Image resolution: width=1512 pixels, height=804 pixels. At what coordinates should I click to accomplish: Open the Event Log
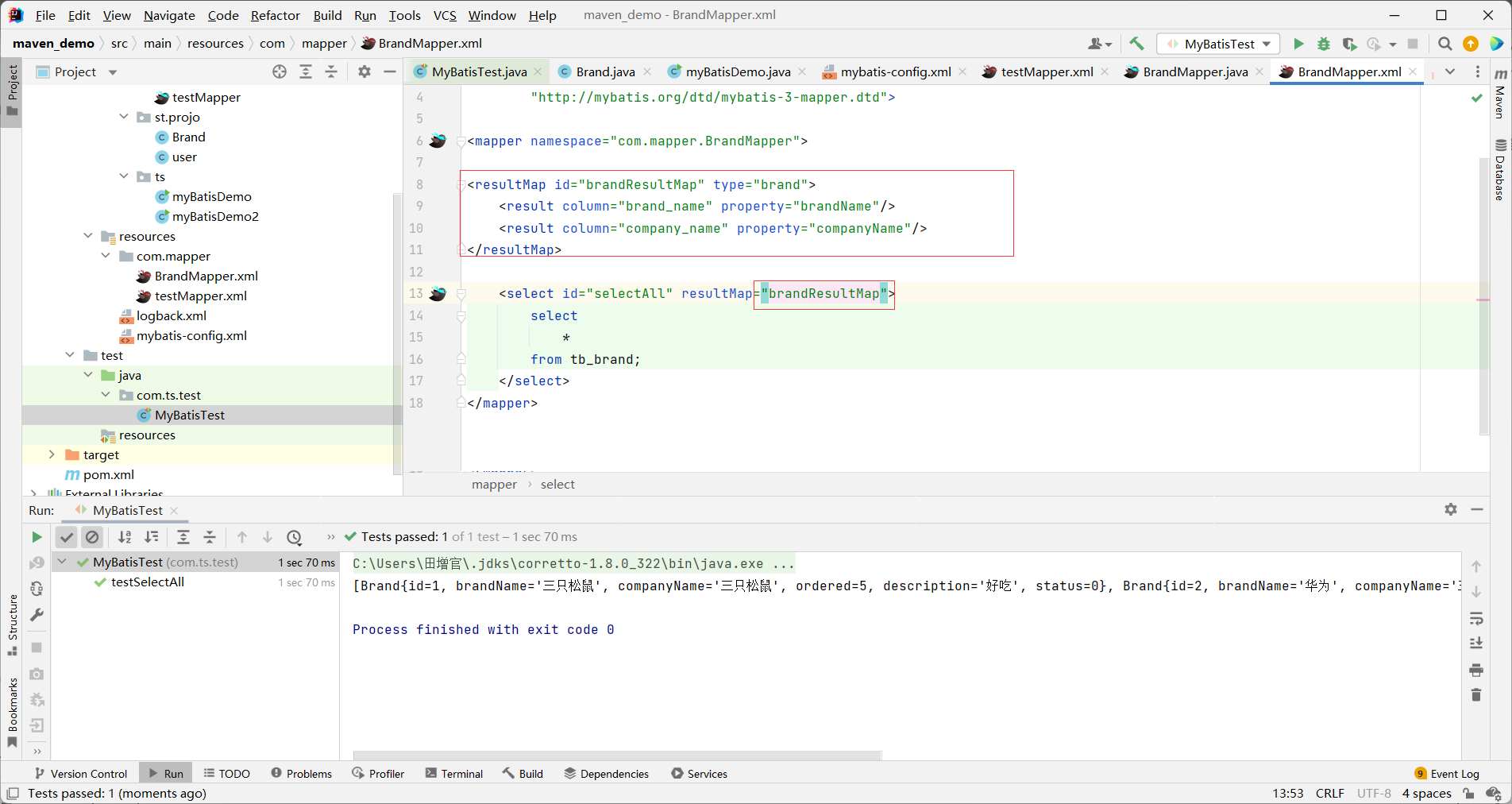pyautogui.click(x=1447, y=773)
